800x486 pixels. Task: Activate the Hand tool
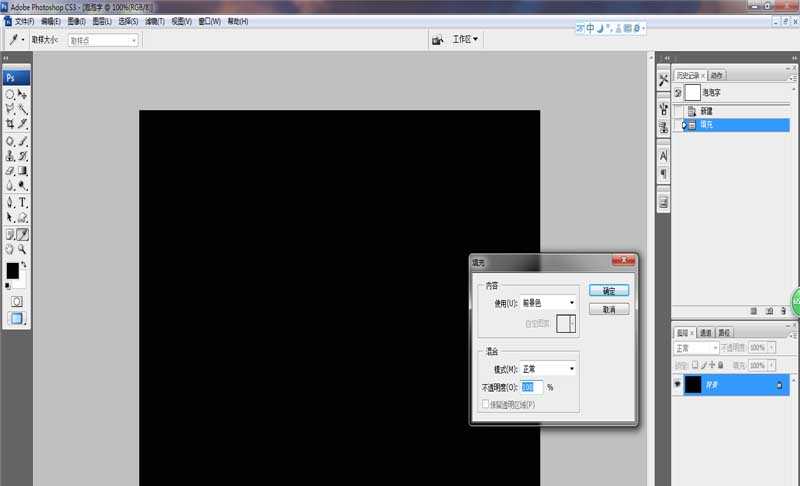pyautogui.click(x=10, y=248)
